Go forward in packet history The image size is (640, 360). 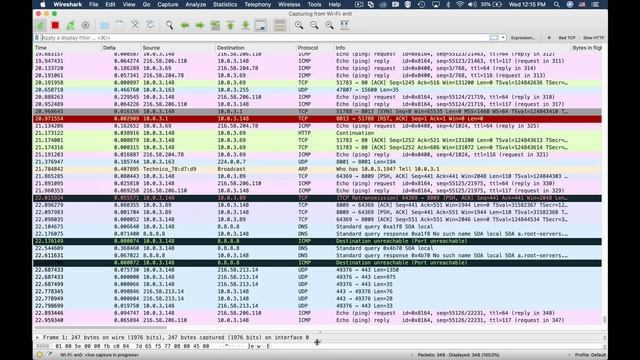(x=200, y=25)
